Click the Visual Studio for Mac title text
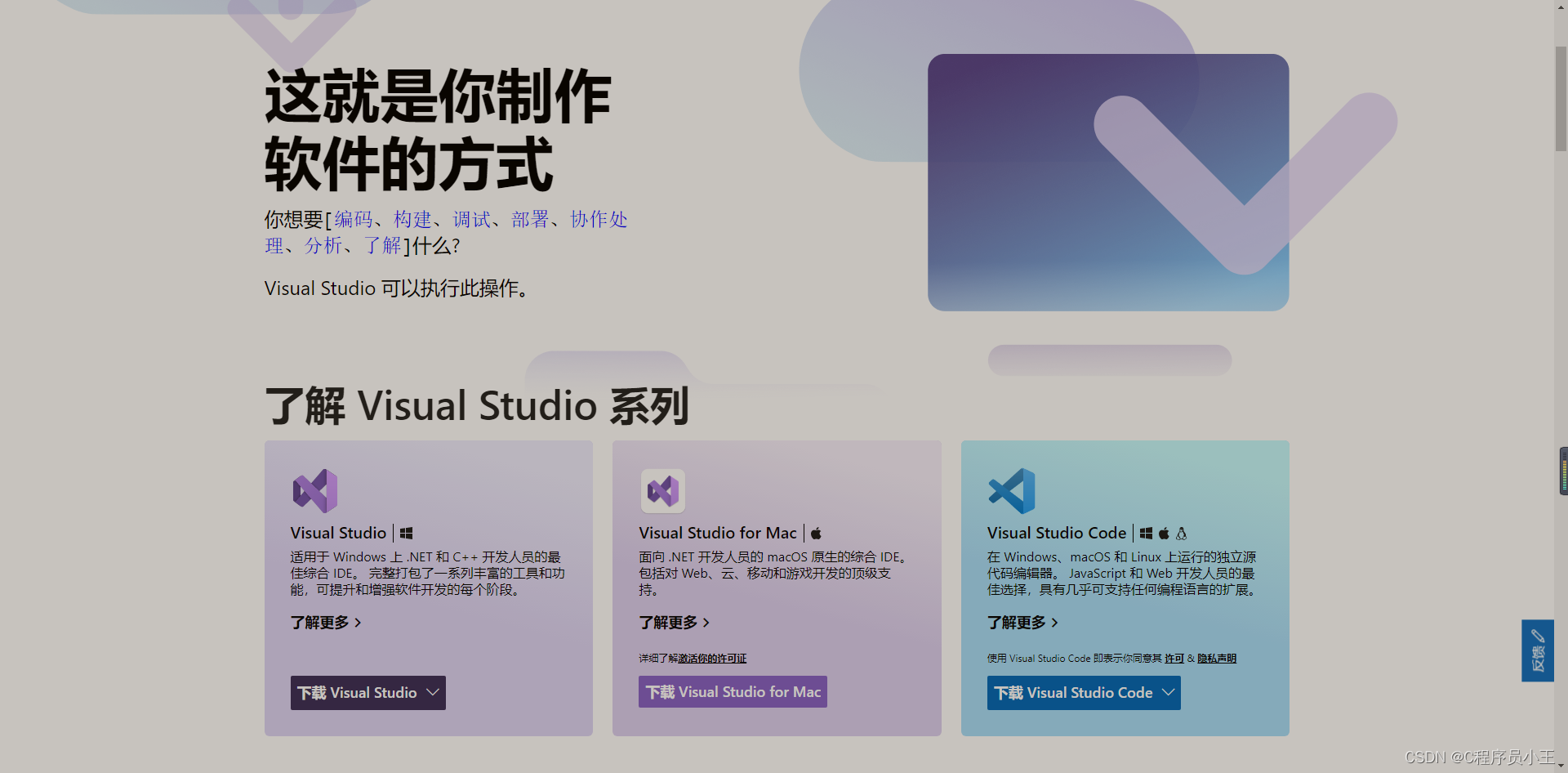The height and width of the screenshot is (773, 1568). [x=718, y=533]
